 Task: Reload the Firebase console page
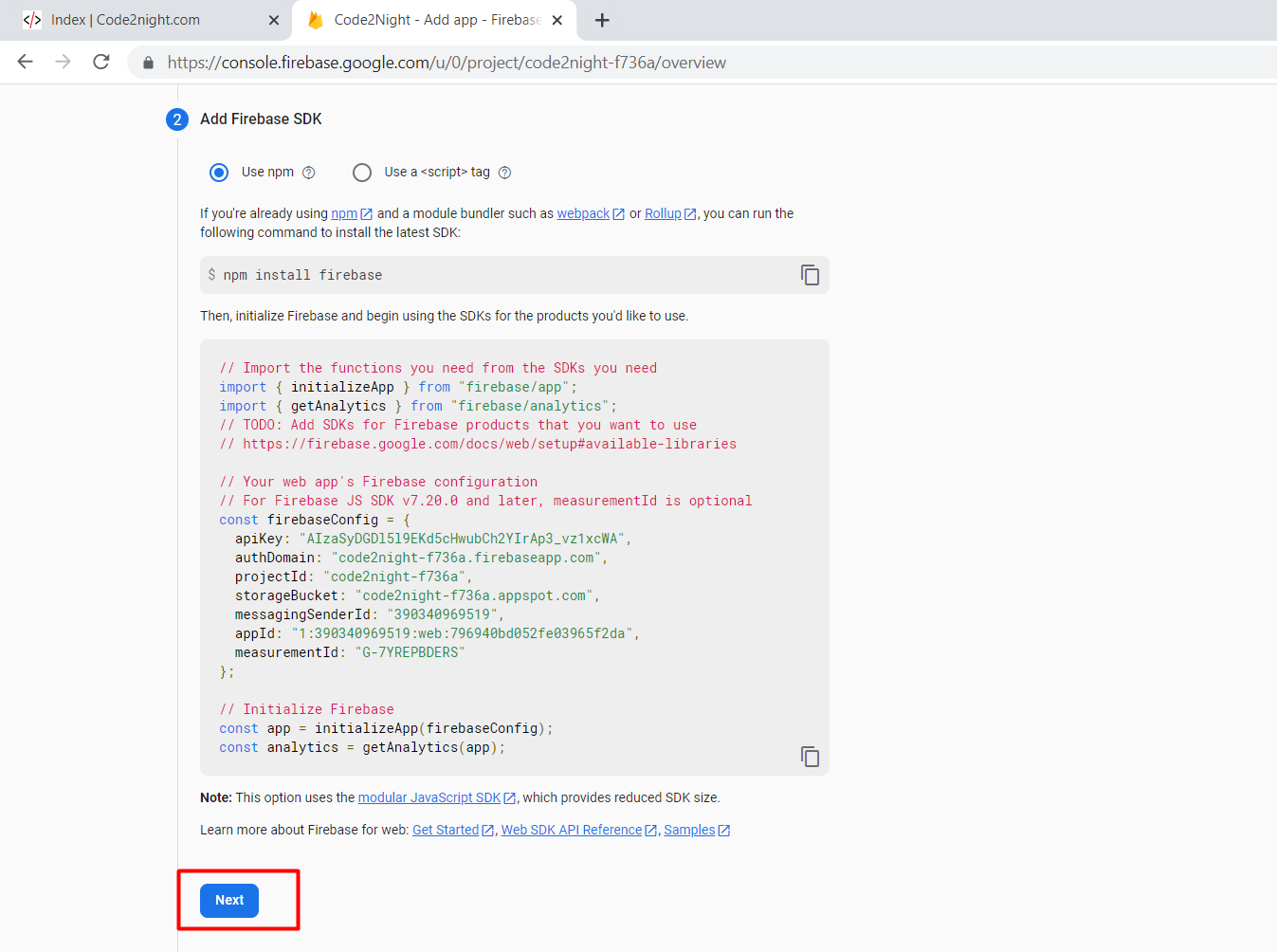click(x=101, y=62)
